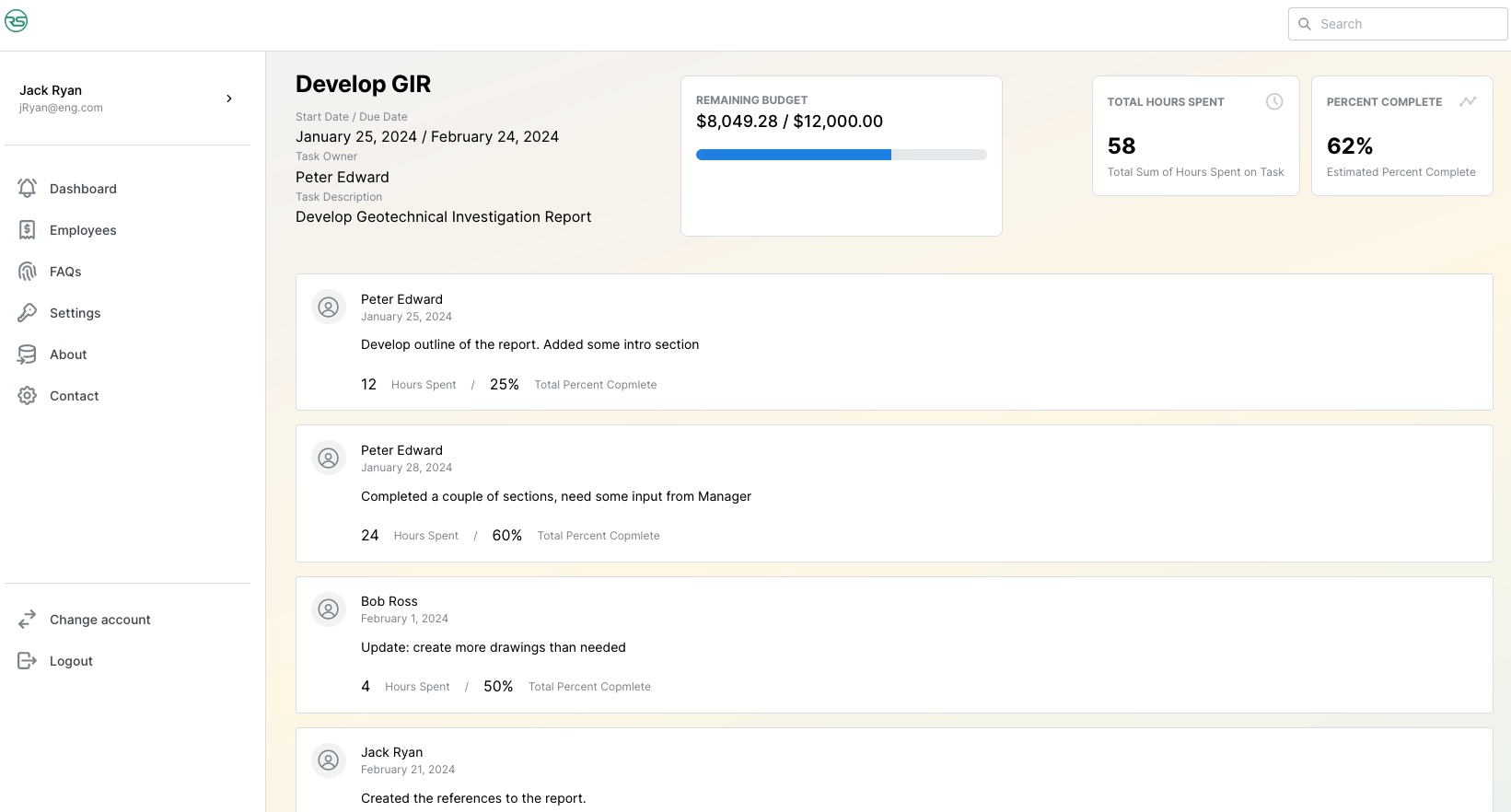Expand the Jack Ryan account chevron
Image resolution: width=1511 pixels, height=812 pixels.
pos(229,99)
